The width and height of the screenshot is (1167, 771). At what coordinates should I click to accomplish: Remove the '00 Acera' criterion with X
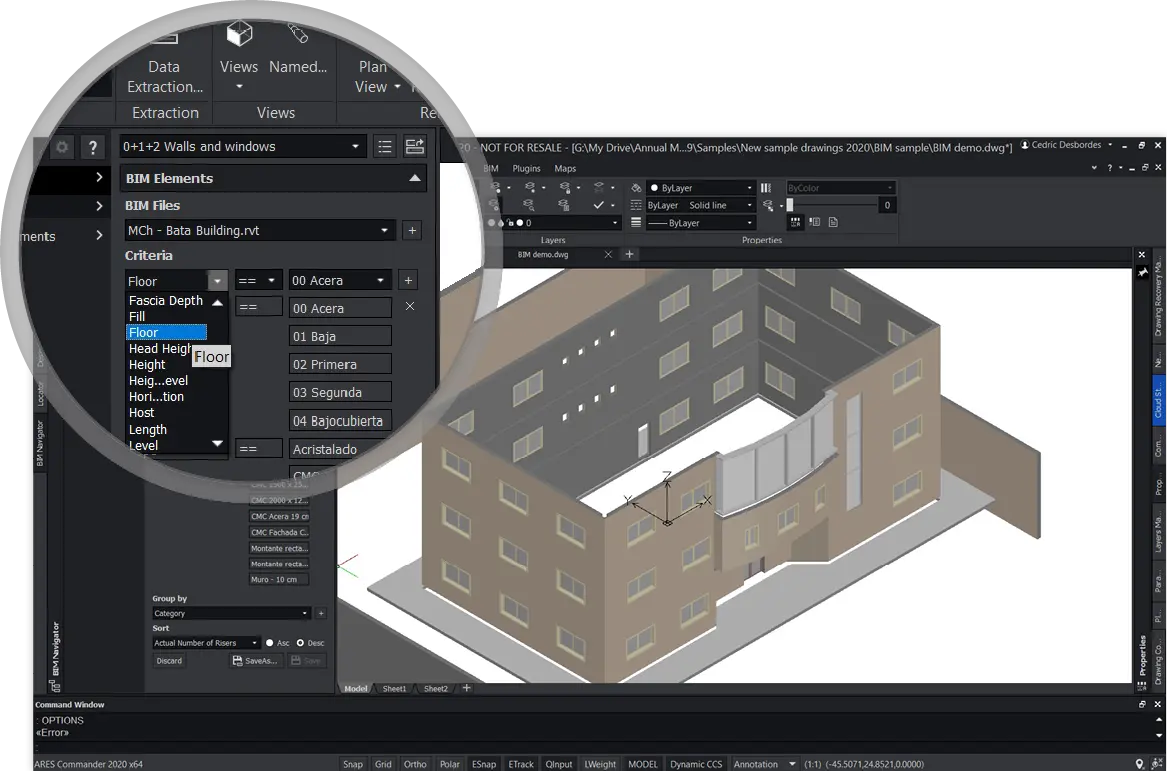(409, 307)
